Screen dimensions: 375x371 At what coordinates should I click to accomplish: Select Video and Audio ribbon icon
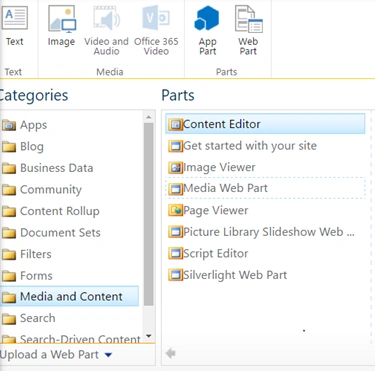[x=107, y=18]
